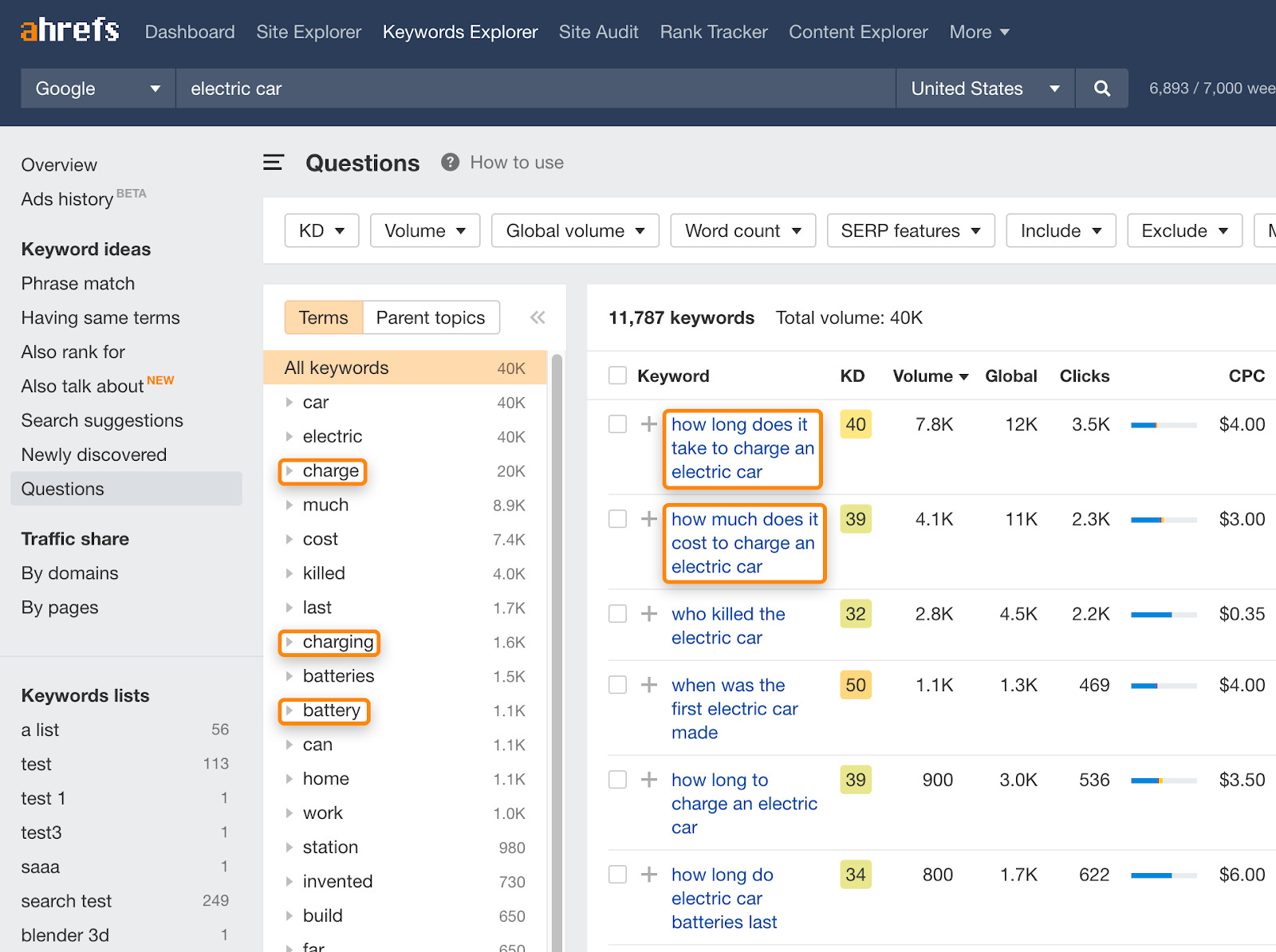
Task: Tick checkbox for 'how much does it cost' row
Action: click(x=617, y=519)
